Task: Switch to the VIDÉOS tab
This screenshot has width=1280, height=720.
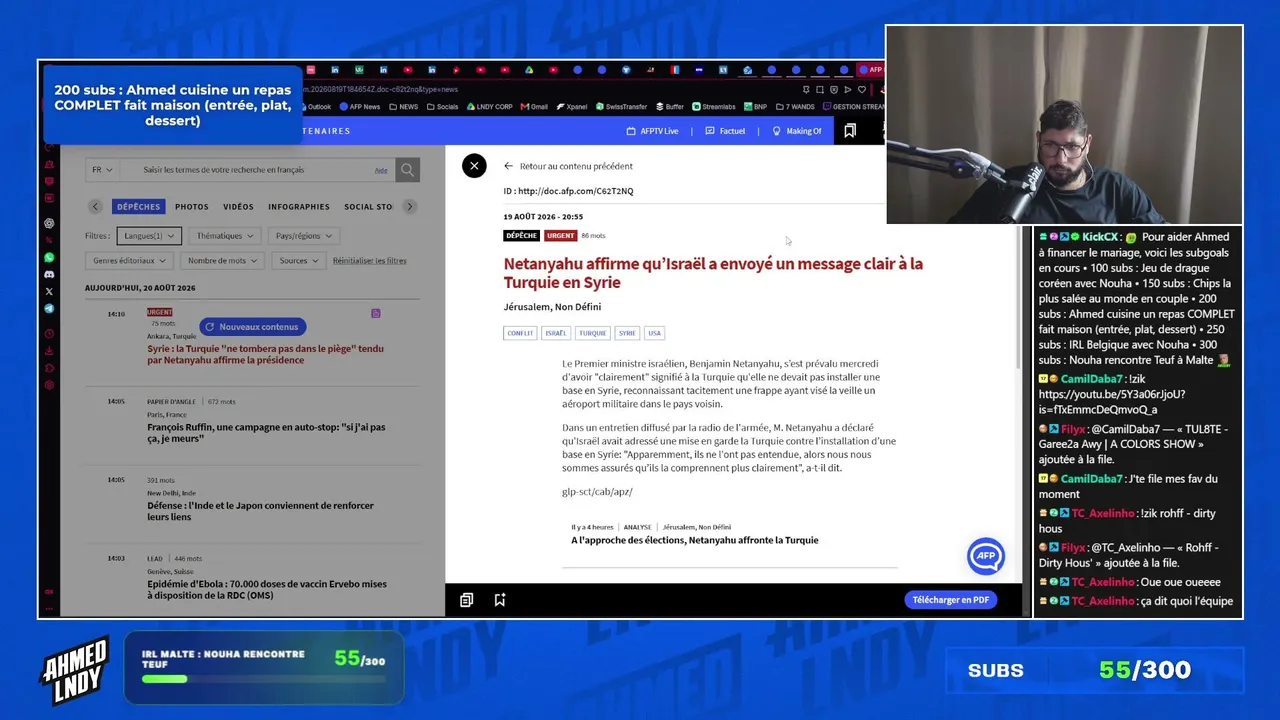Action: (x=238, y=207)
